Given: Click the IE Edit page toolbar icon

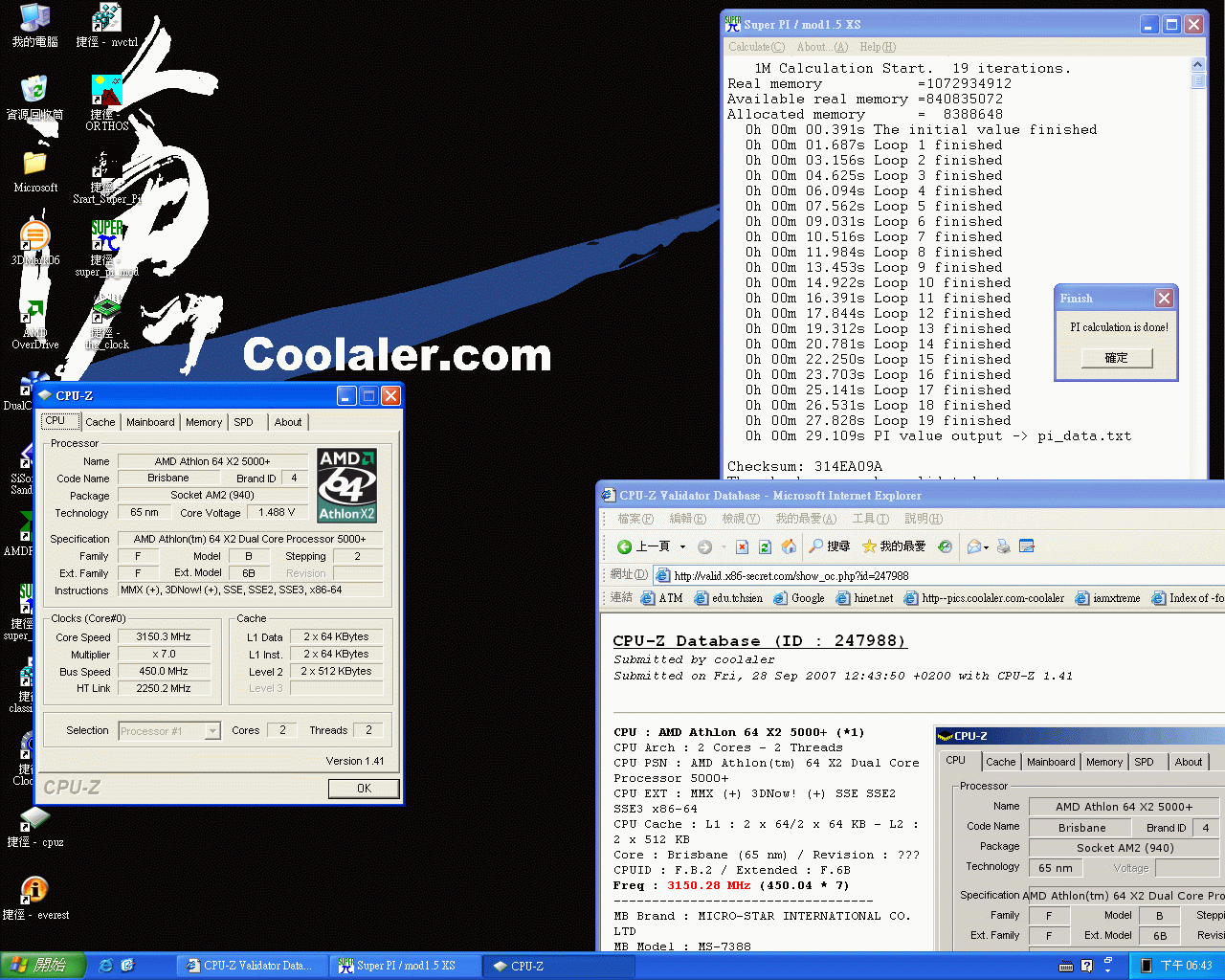Looking at the screenshot, I should [1027, 546].
